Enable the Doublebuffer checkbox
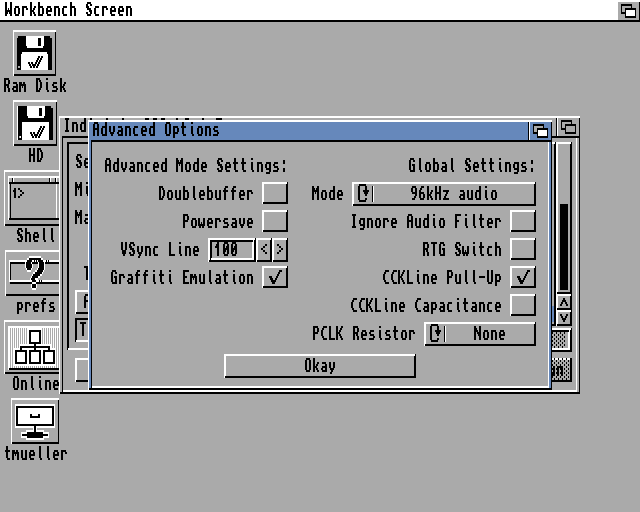Viewport: 640px width, 512px height. pos(275,193)
